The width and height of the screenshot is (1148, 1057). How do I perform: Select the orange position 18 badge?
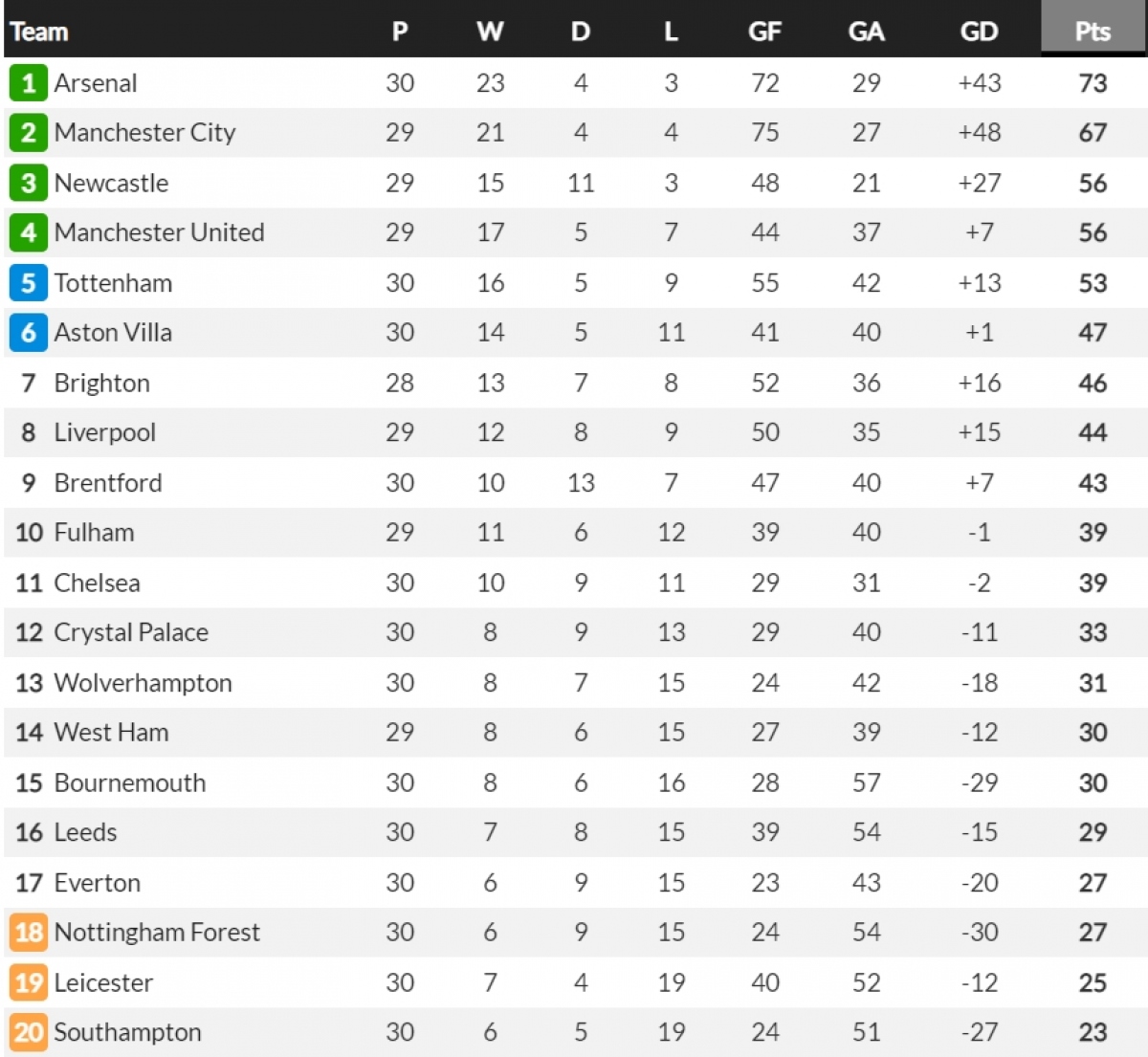click(28, 933)
